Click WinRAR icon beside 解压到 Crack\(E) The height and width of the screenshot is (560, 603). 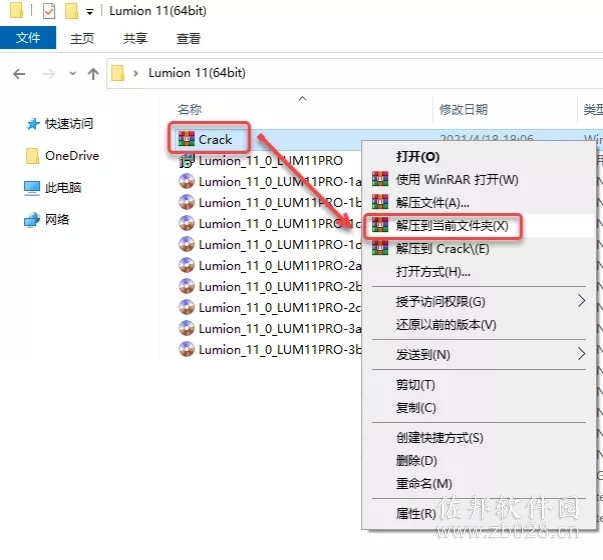tap(380, 248)
